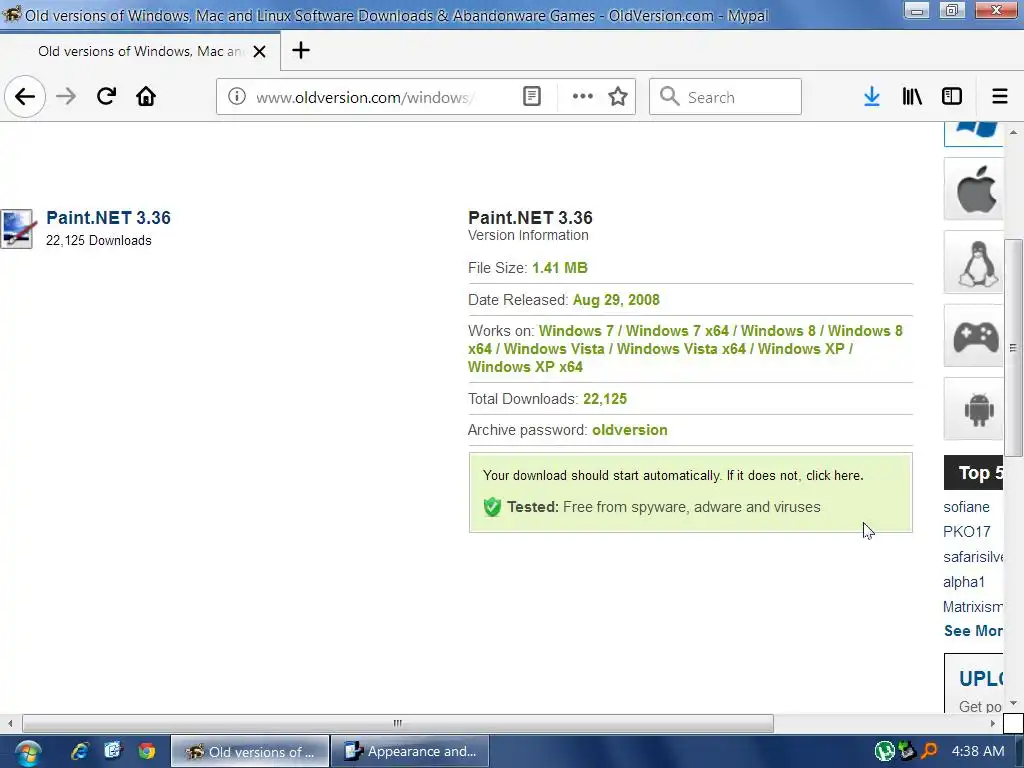Image resolution: width=1024 pixels, height=768 pixels.
Task: Toggle reader view in address bar
Action: (532, 97)
